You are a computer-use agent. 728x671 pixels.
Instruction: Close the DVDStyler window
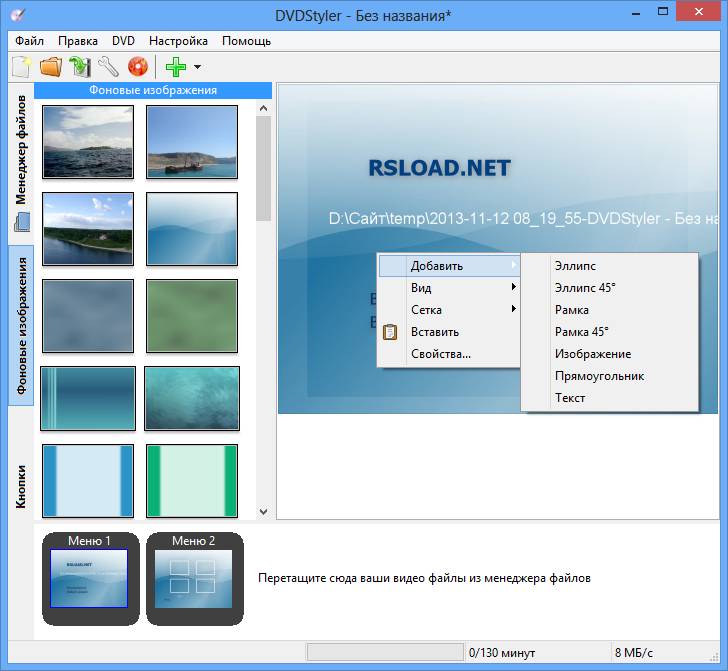(698, 12)
